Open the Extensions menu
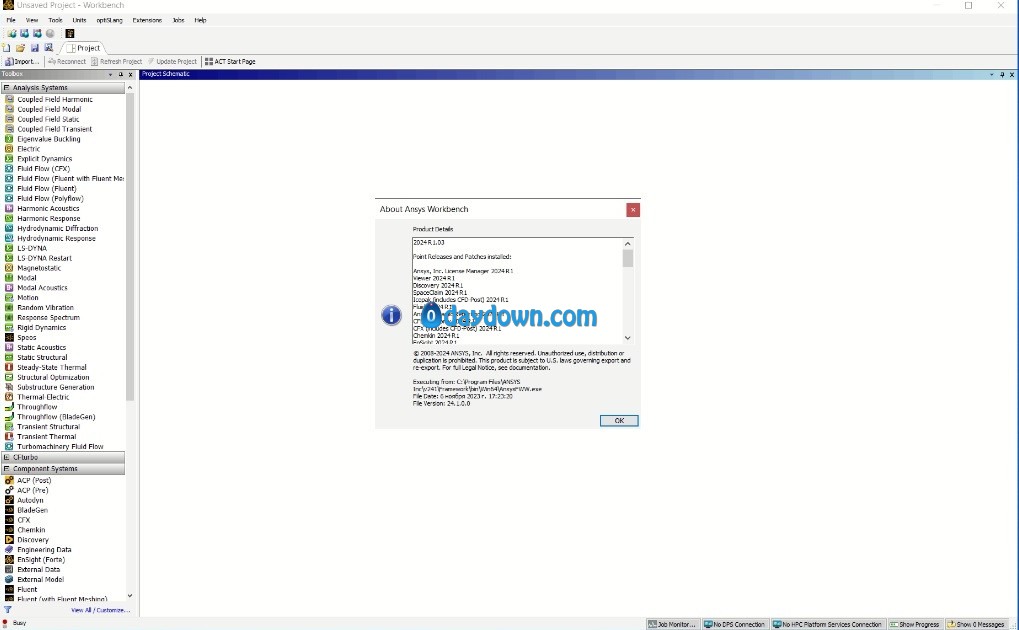This screenshot has width=1019, height=630. pyautogui.click(x=147, y=20)
